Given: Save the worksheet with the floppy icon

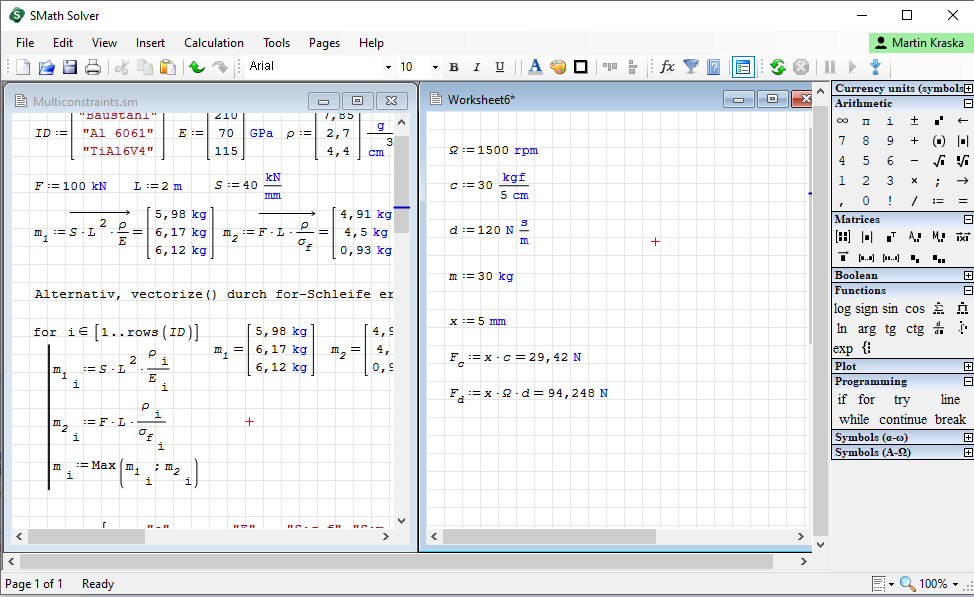Looking at the screenshot, I should click(x=70, y=67).
